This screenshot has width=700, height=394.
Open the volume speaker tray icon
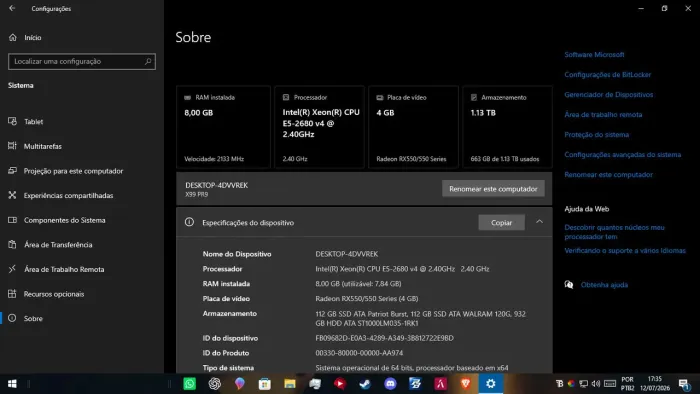point(596,384)
